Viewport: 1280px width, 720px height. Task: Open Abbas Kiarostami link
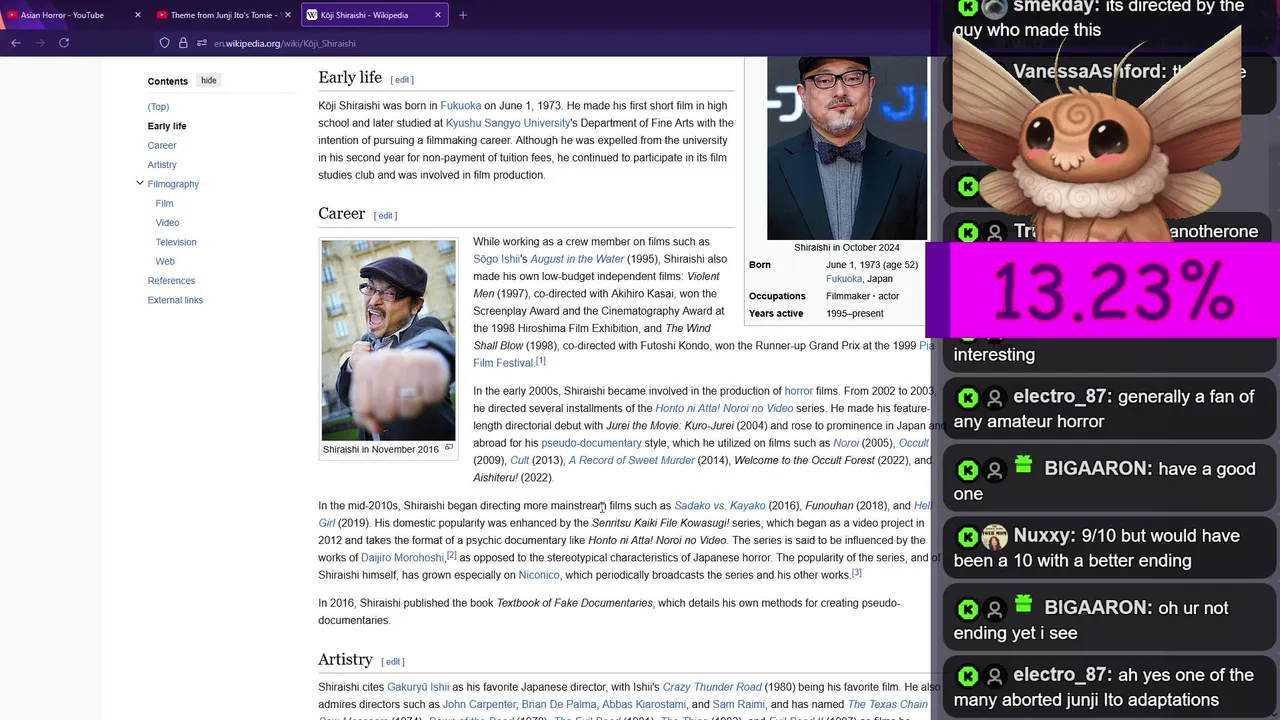(644, 705)
